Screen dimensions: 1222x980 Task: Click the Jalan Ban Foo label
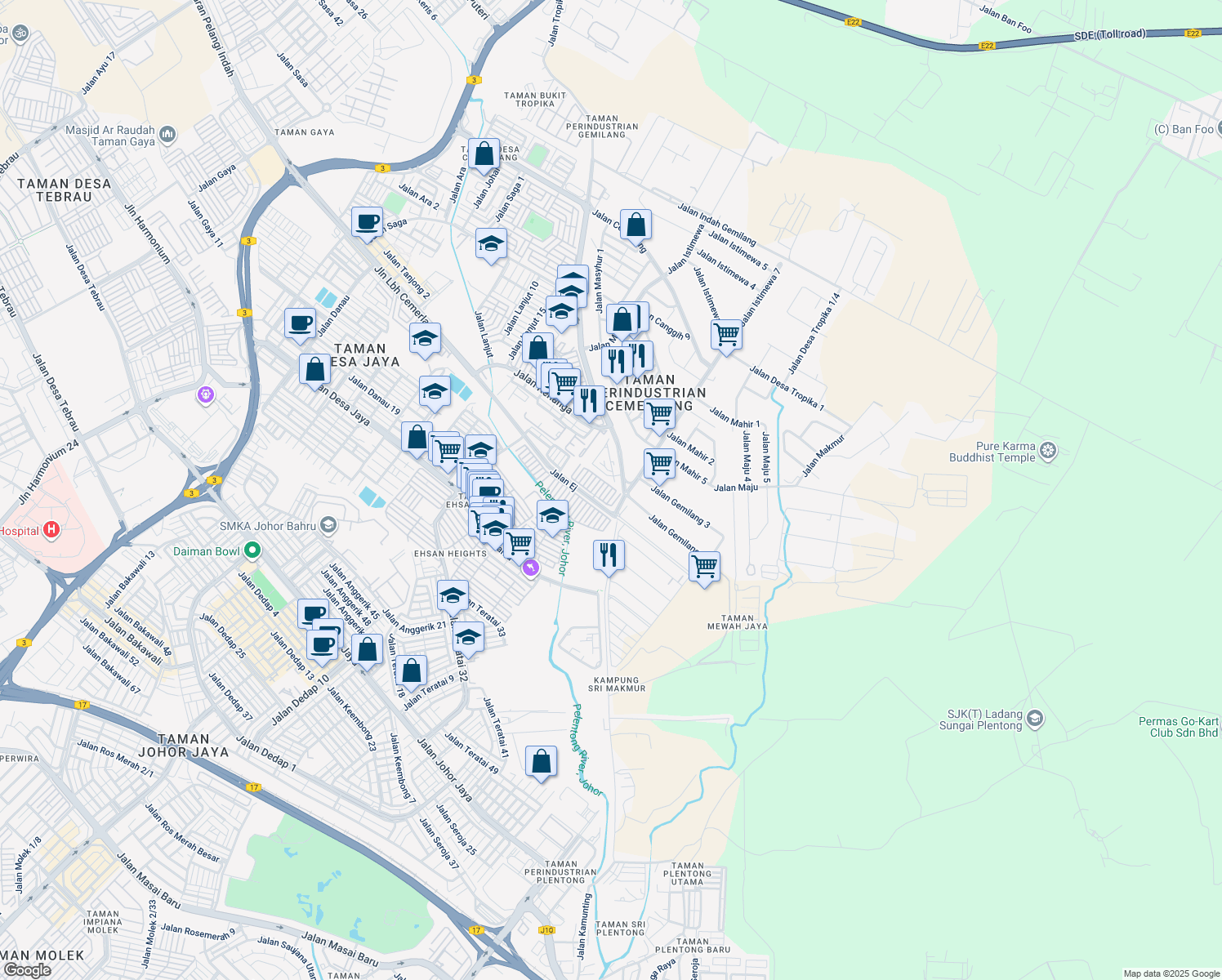(1006, 20)
